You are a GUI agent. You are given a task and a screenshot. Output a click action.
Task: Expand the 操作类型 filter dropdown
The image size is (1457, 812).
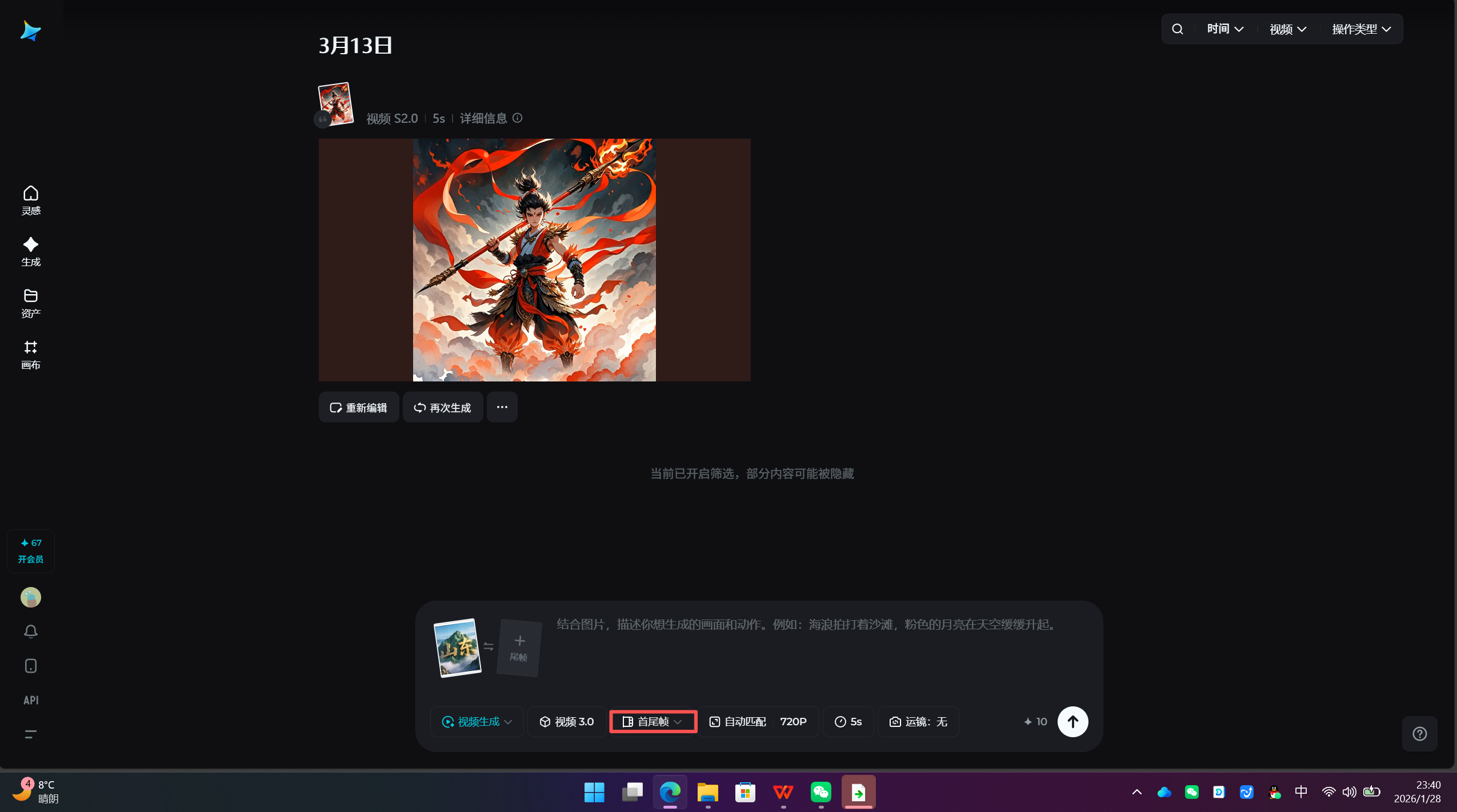(x=1361, y=29)
